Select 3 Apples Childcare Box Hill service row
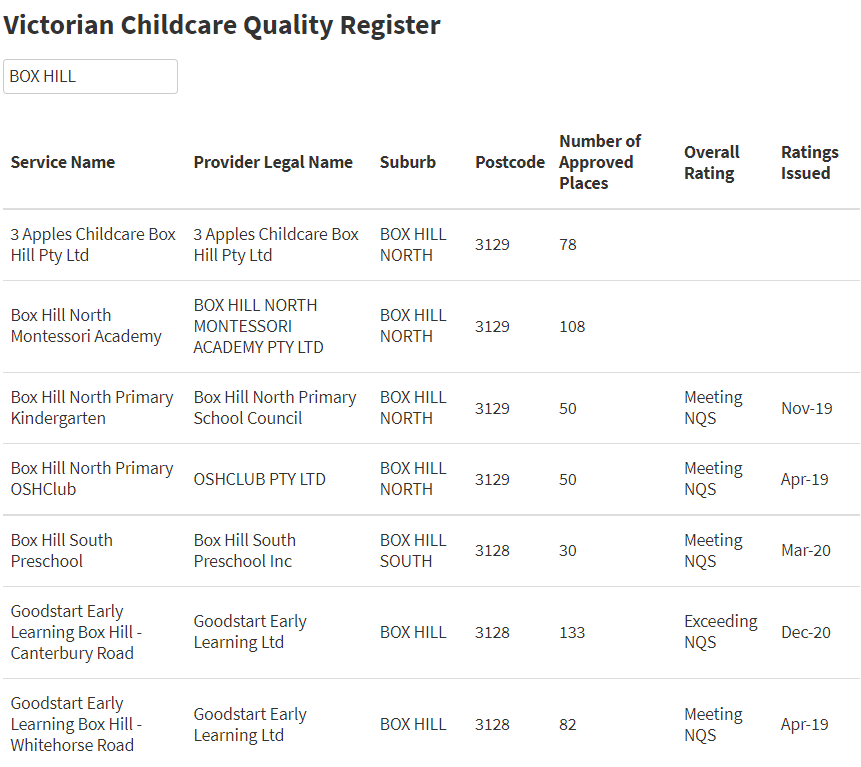The height and width of the screenshot is (767, 861). [431, 245]
